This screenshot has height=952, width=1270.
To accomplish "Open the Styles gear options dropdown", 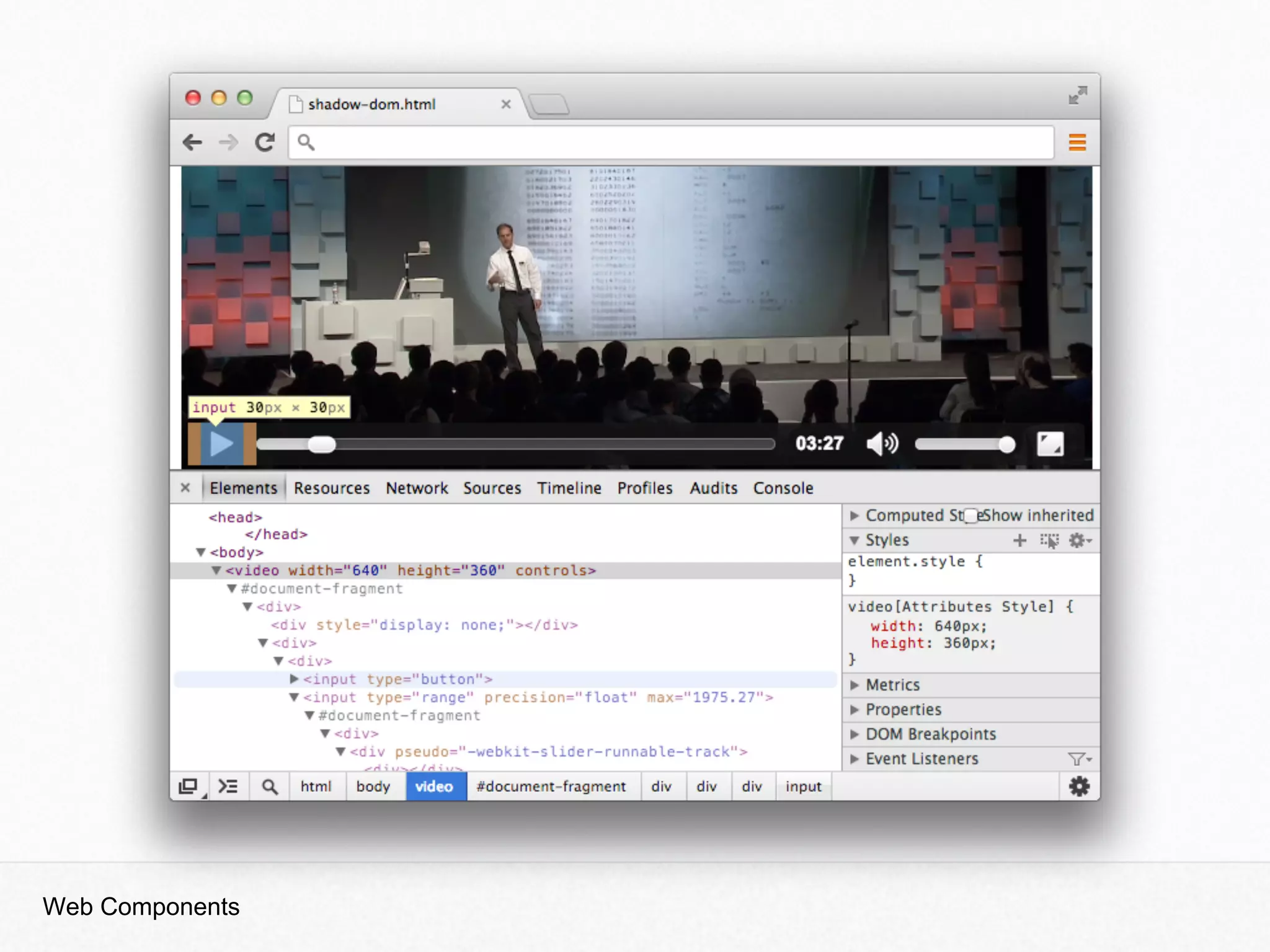I will pyautogui.click(x=1080, y=540).
